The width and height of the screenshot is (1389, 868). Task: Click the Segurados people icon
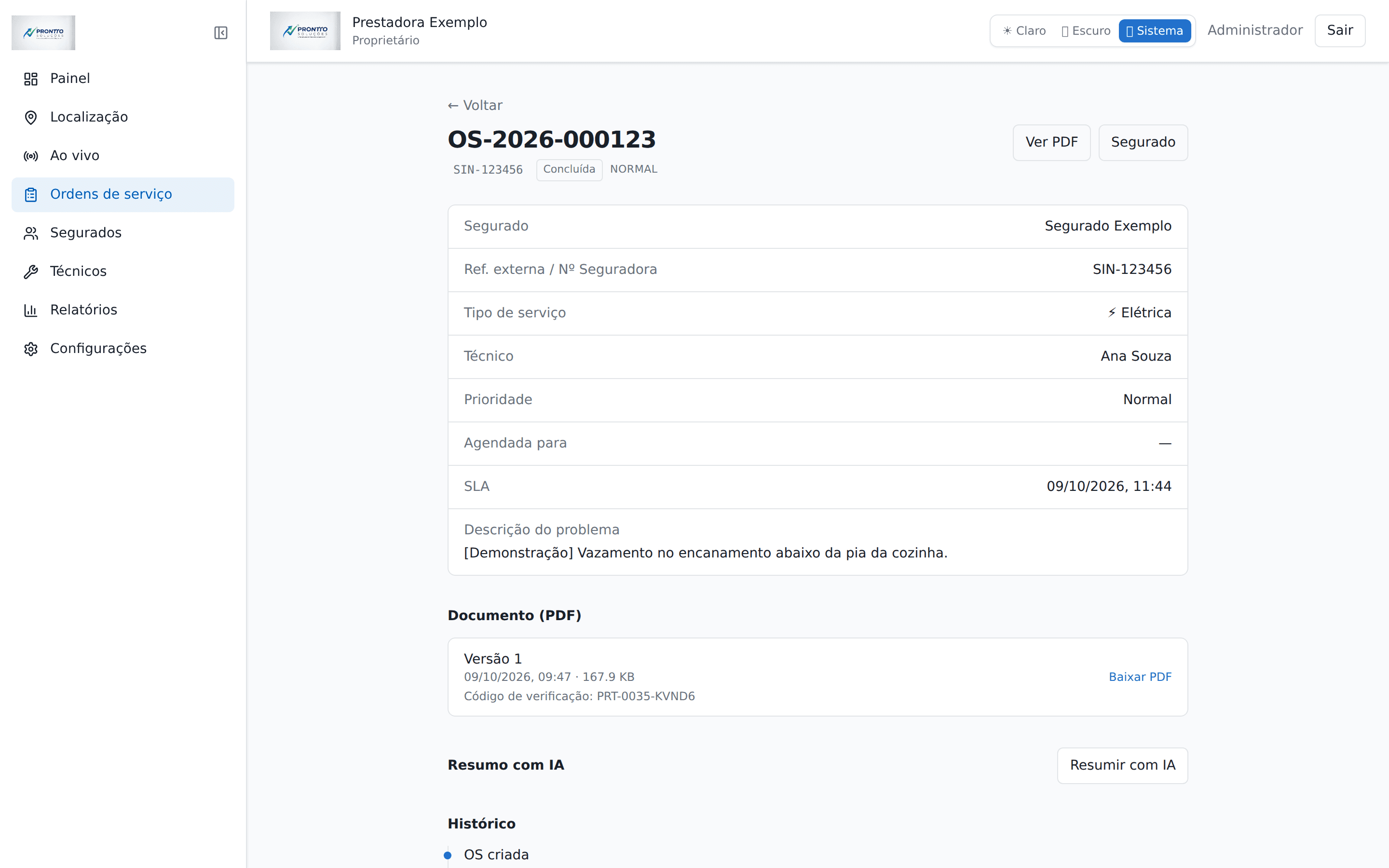(x=31, y=233)
